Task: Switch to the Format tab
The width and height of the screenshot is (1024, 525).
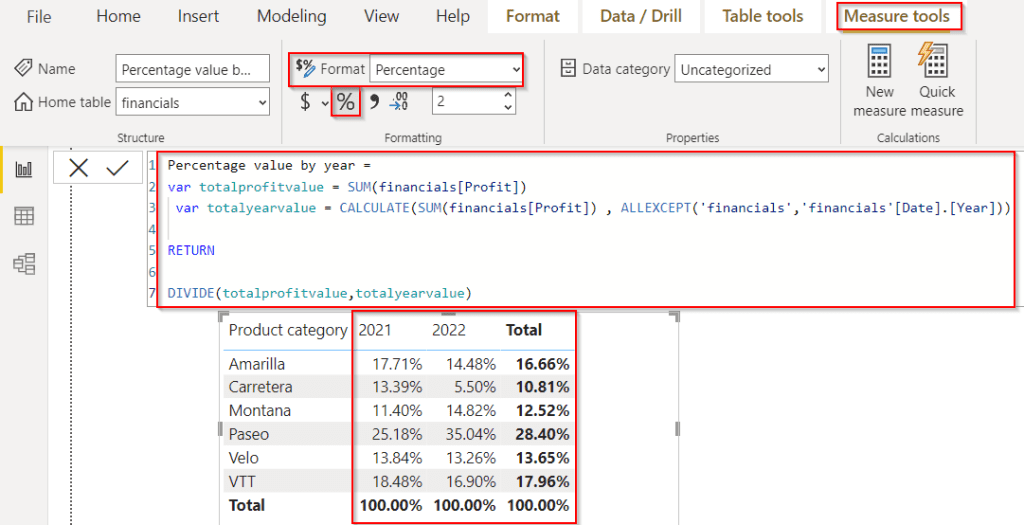Action: coord(533,16)
